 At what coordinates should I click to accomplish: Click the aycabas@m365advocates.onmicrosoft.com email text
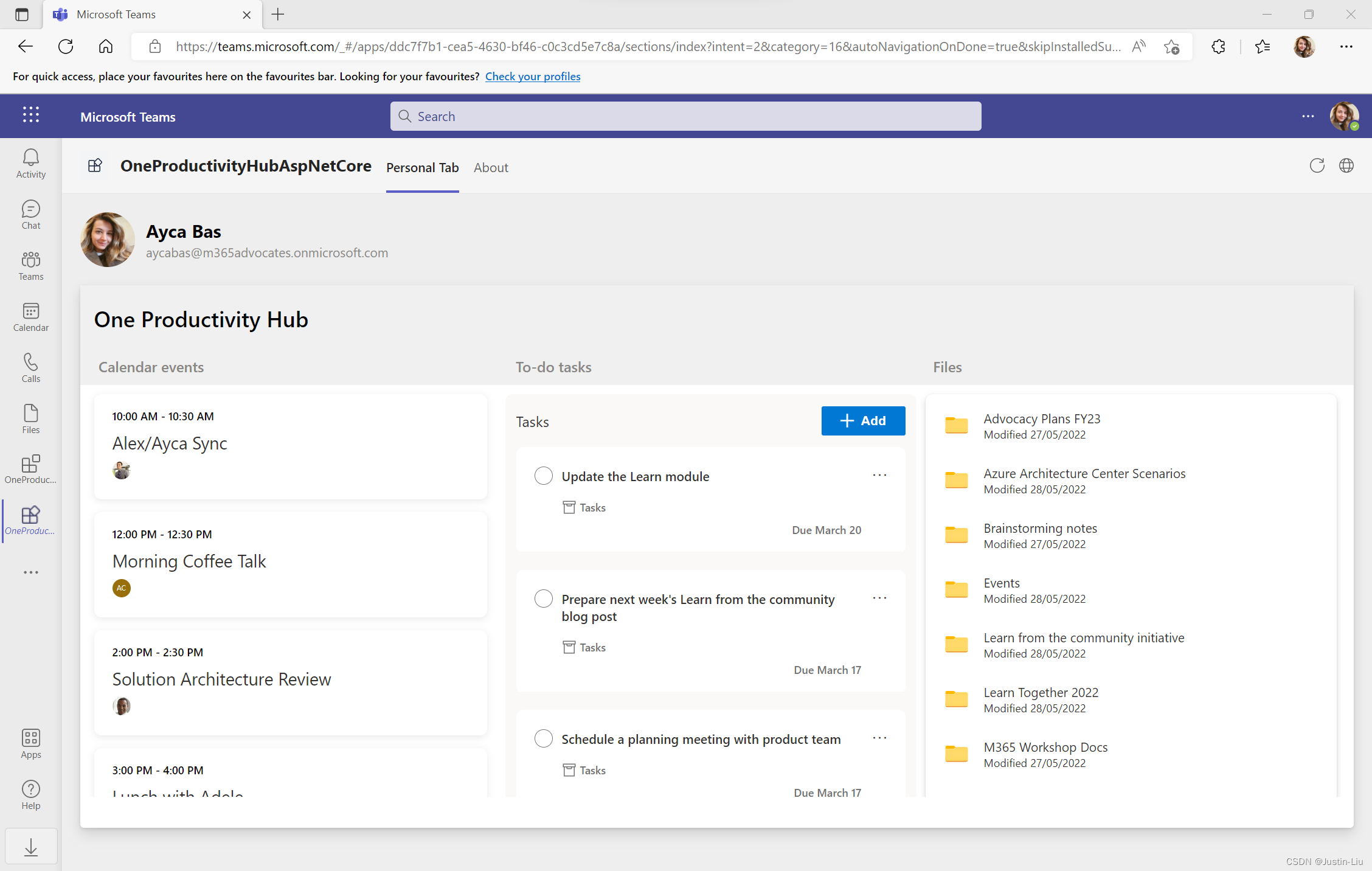tap(267, 253)
